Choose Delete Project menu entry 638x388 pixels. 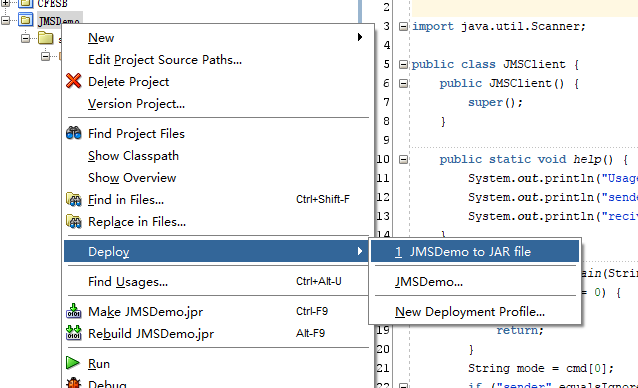219,81
